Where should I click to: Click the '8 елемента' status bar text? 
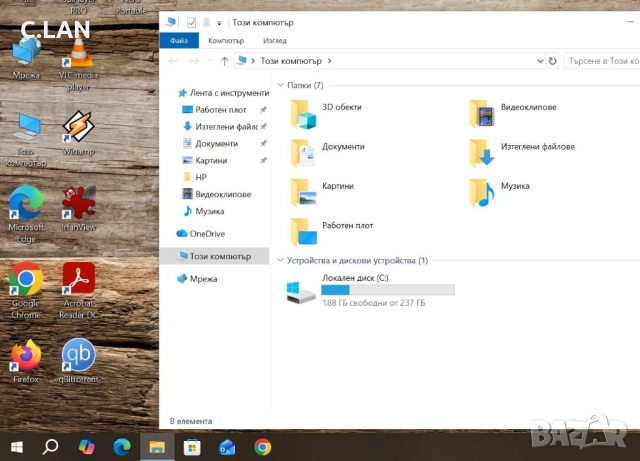point(191,421)
